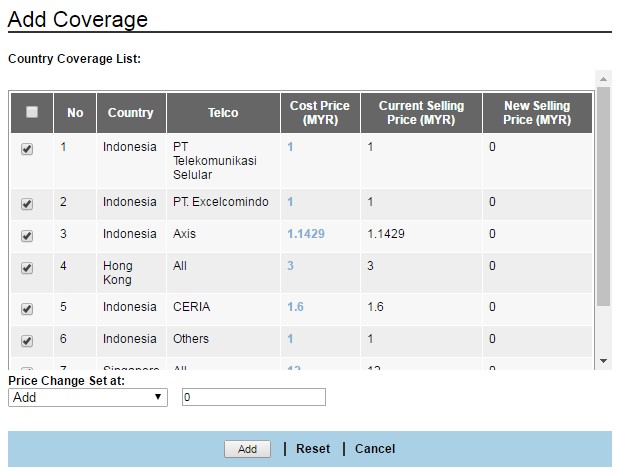Open cost price link for PT. Excelcomindo
This screenshot has width=621, height=472.
[290, 202]
